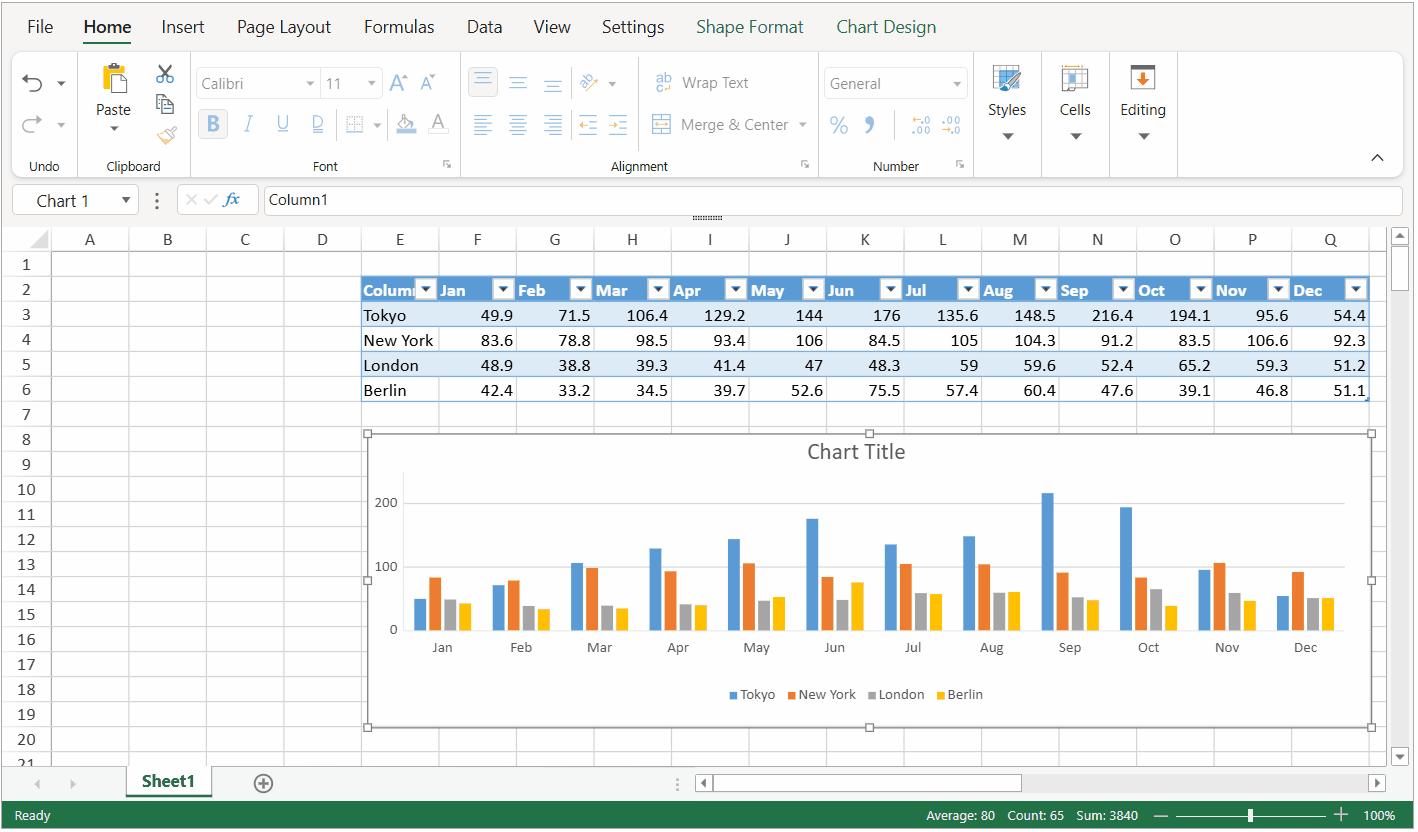Select the Format Painter brush
The width and height of the screenshot is (1418, 832).
click(x=166, y=134)
